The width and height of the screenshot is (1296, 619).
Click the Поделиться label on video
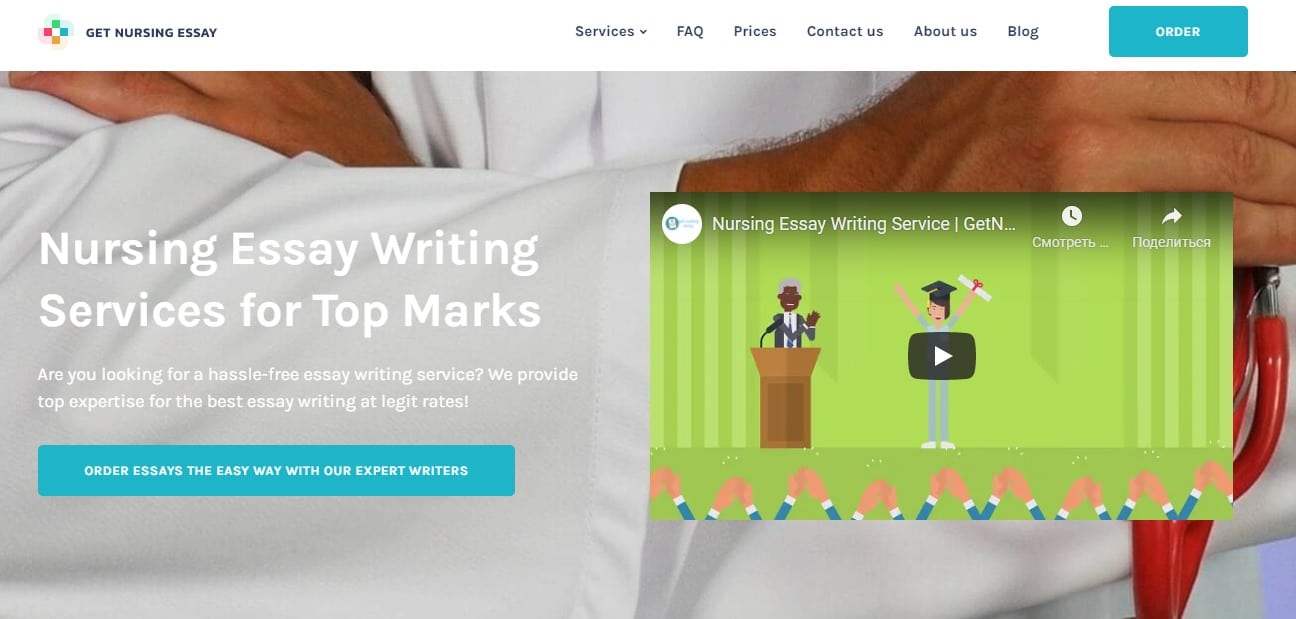coord(1171,242)
